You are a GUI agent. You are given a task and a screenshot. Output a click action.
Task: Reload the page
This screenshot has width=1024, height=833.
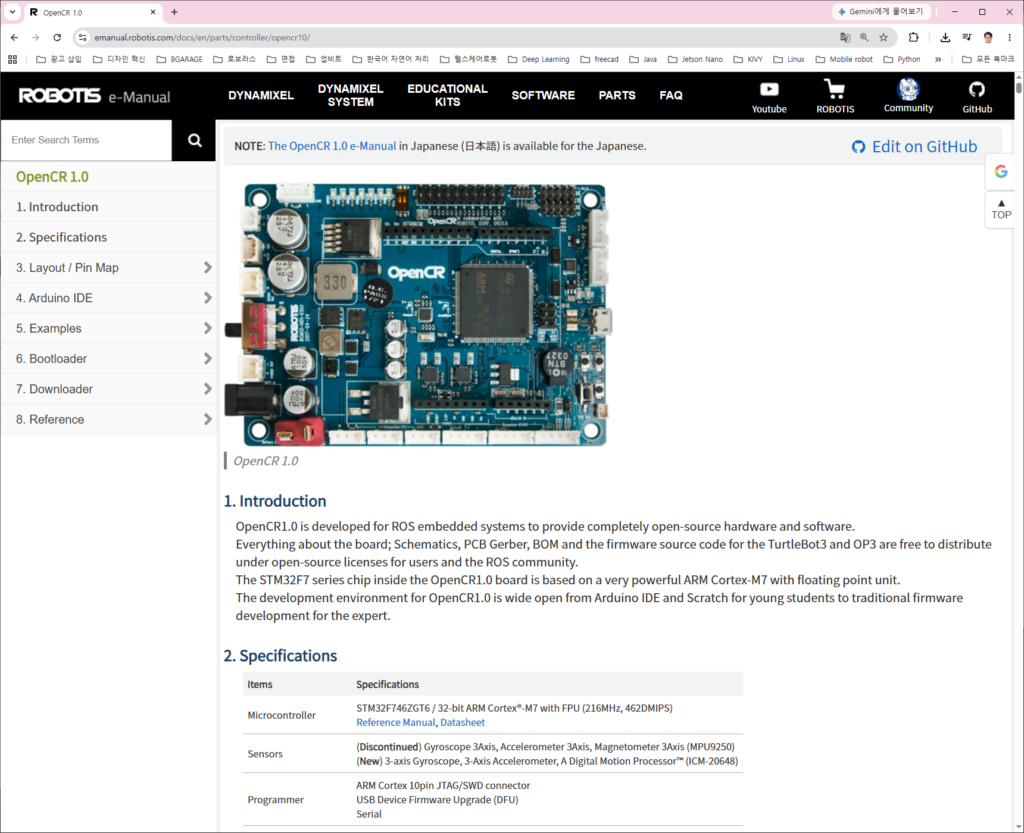(57, 37)
